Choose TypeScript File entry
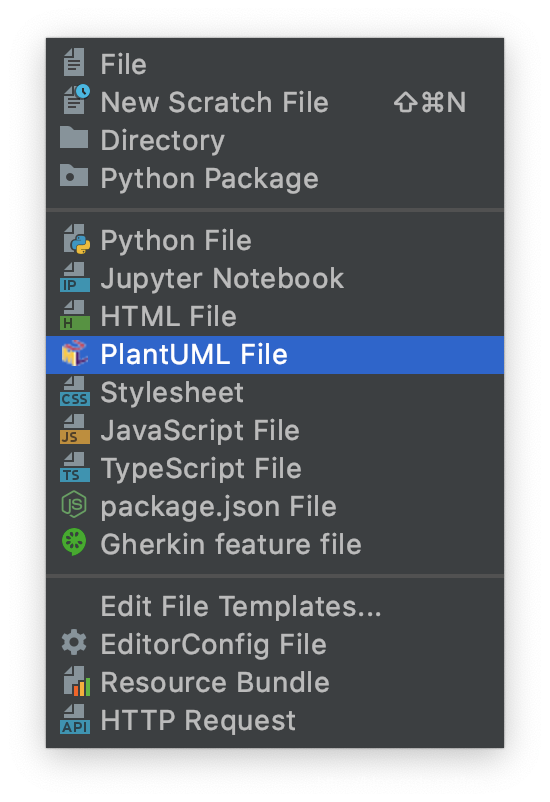This screenshot has width=550, height=802. (275, 469)
